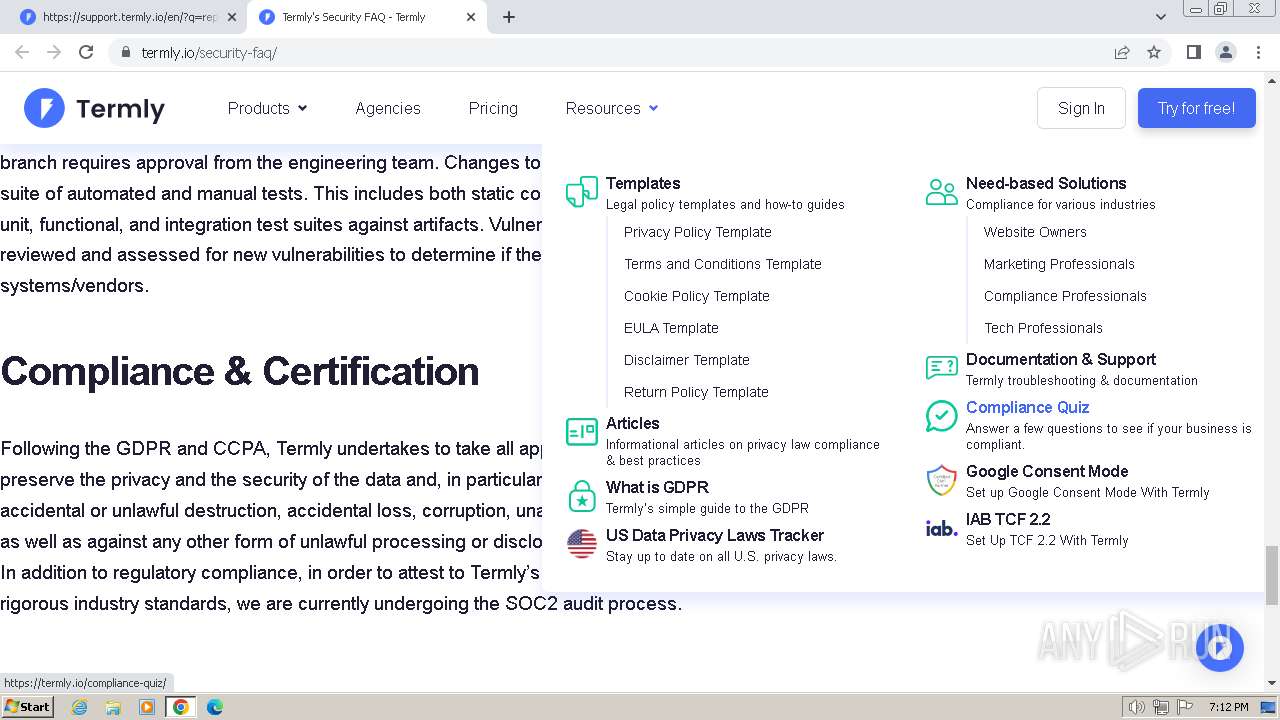Open the Documentation & Support heading link

1061,359
